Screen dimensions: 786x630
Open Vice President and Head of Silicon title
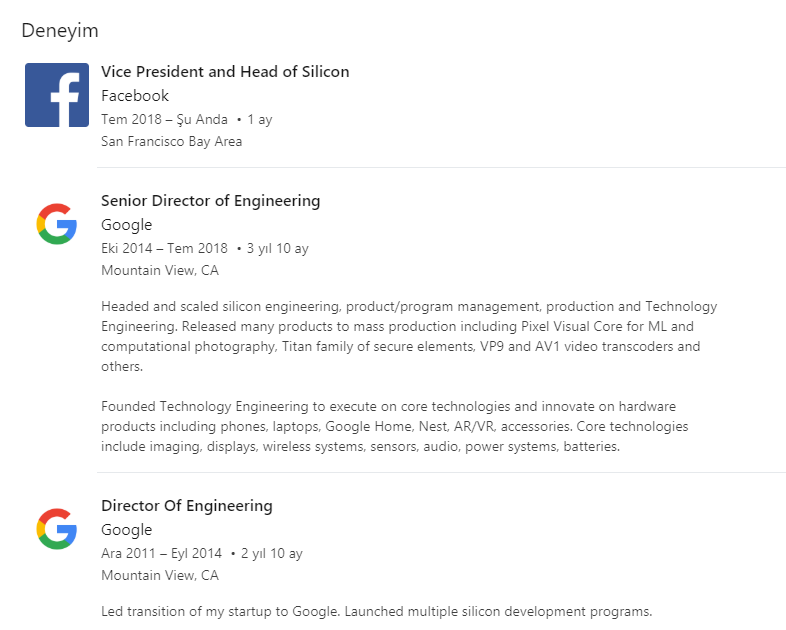click(x=225, y=72)
